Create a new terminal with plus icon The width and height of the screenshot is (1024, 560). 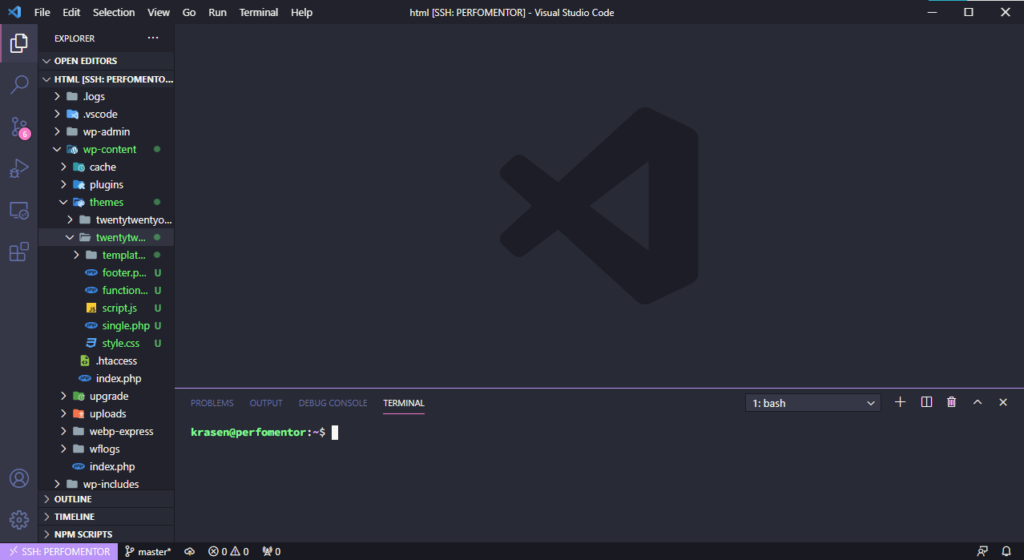tap(900, 402)
